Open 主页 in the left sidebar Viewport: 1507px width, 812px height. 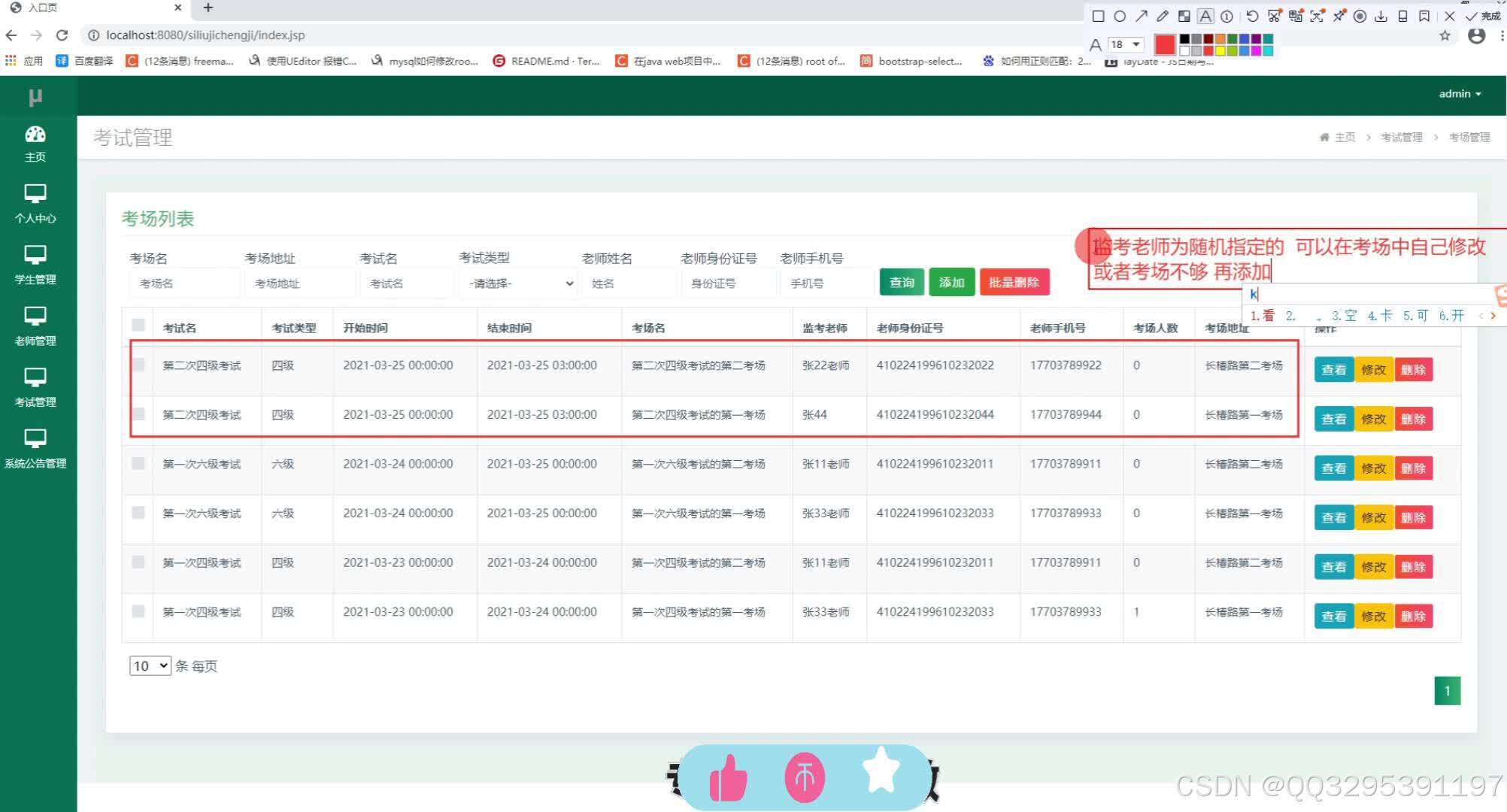pos(35,144)
